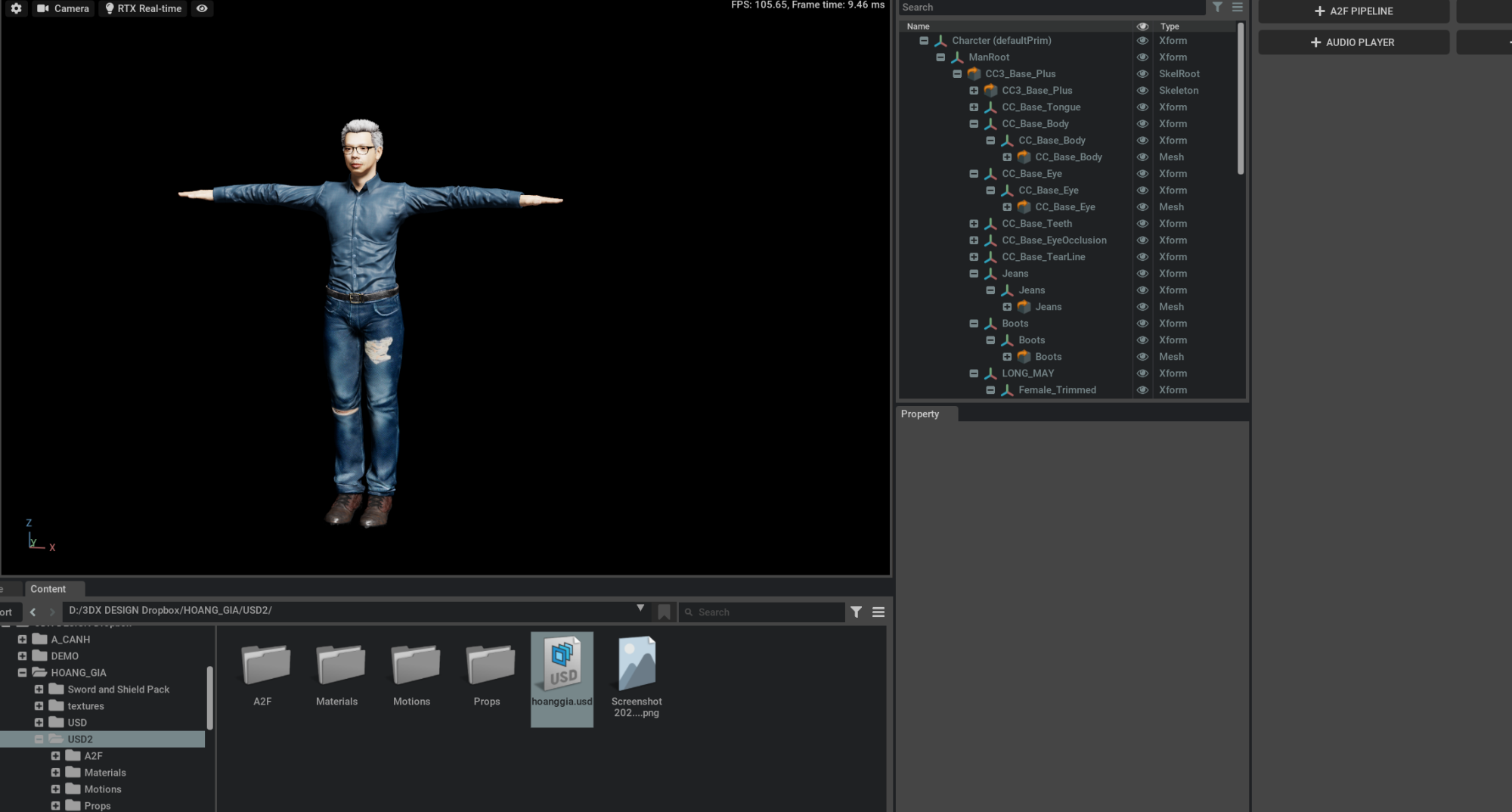Toggle visibility of ManRoot
Screen dimensions: 1512x812
1142,57
